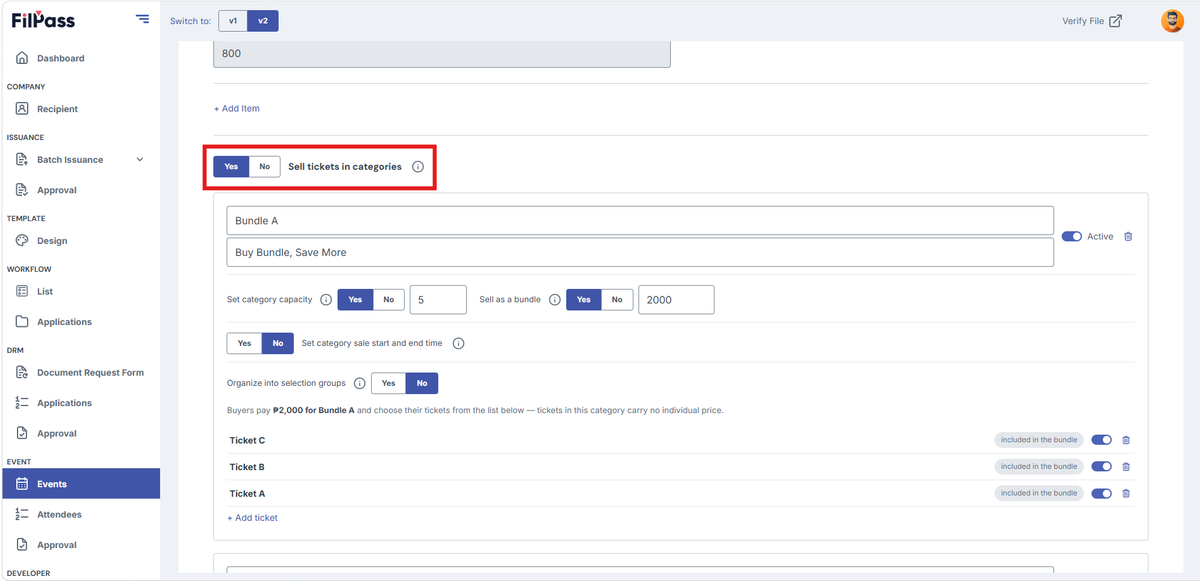Click the Workflow List icon
The width and height of the screenshot is (1200, 581).
[x=22, y=291]
